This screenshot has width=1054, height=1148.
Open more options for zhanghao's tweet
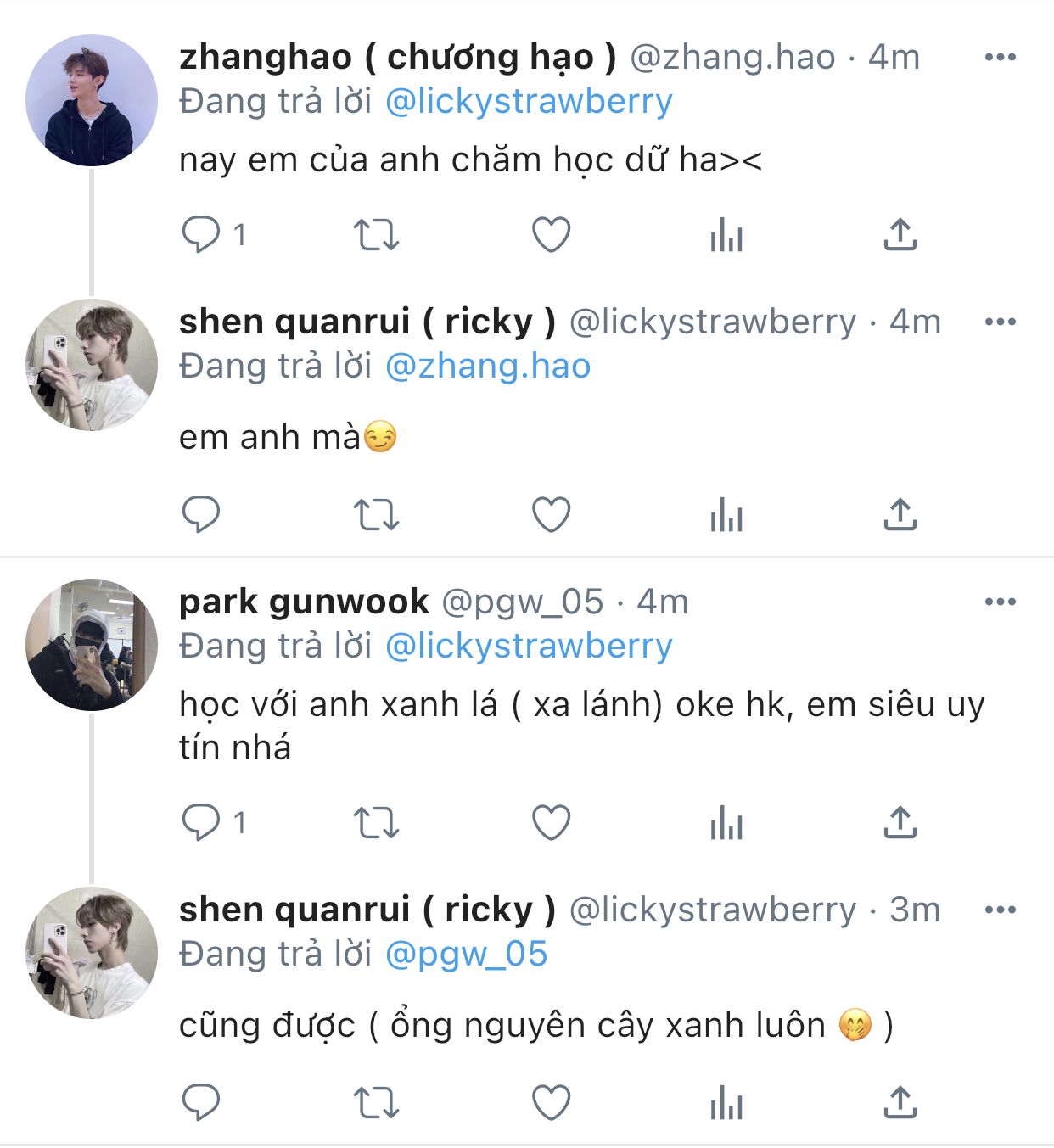coord(1000,58)
